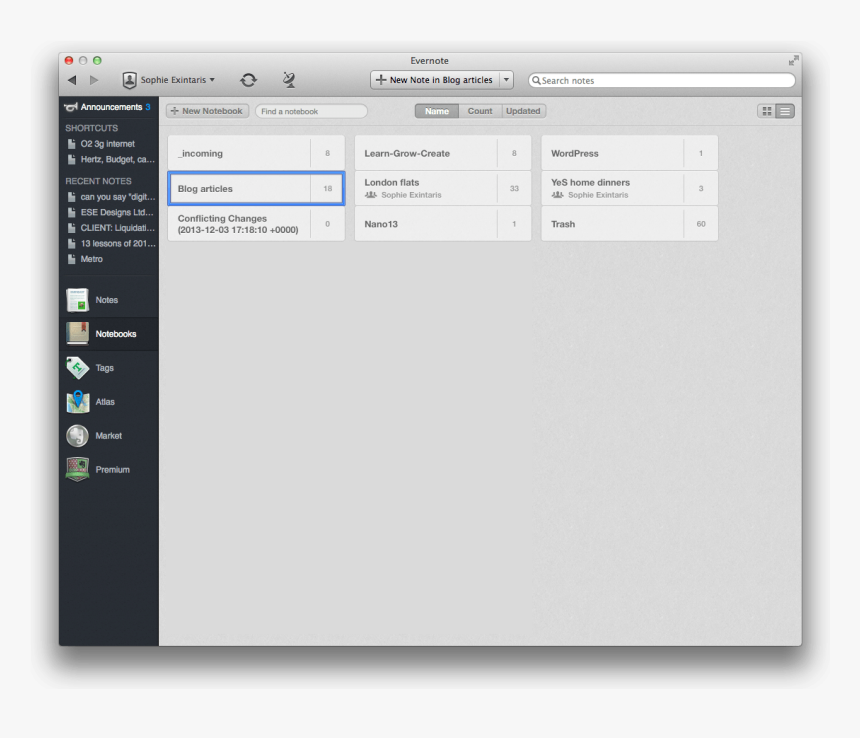
Task: Click the Sophie Exintaris account avatar icon
Action: click(129, 80)
